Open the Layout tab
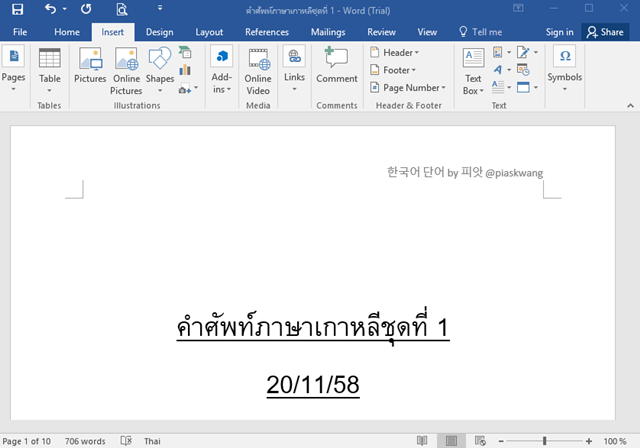The width and height of the screenshot is (640, 448). [209, 32]
